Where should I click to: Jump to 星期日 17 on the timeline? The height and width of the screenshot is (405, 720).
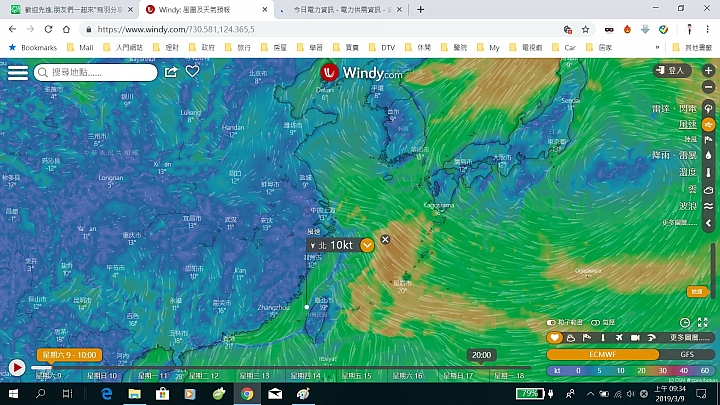458,376
